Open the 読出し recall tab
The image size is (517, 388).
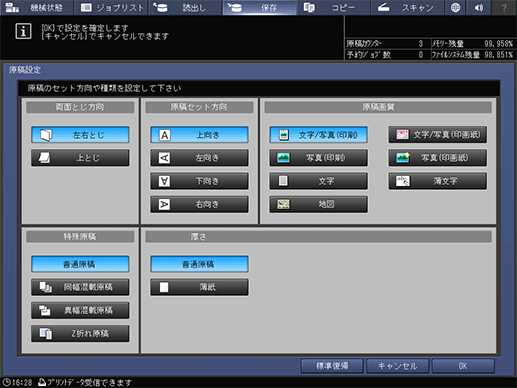click(186, 7)
